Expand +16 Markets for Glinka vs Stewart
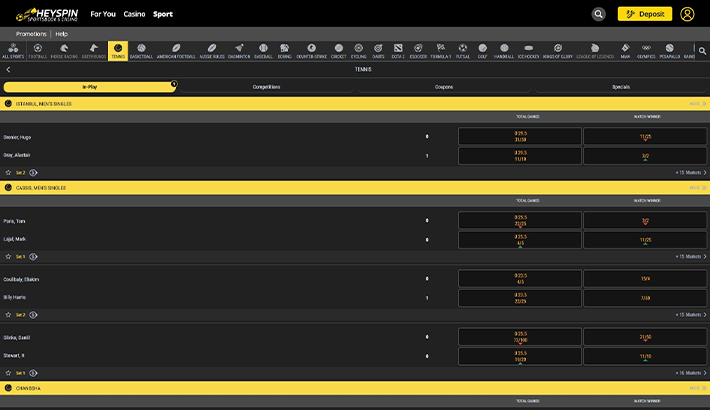 [x=690, y=372]
